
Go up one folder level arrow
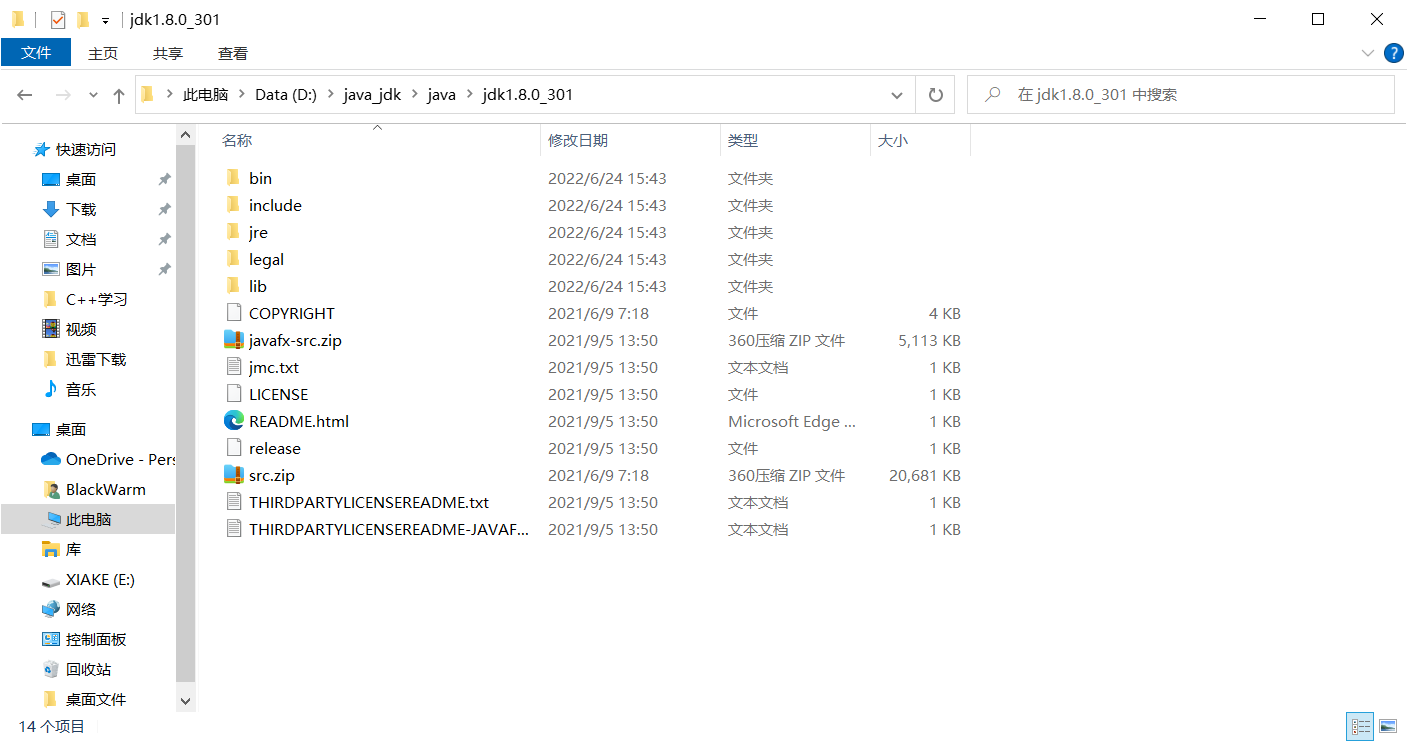tap(119, 95)
